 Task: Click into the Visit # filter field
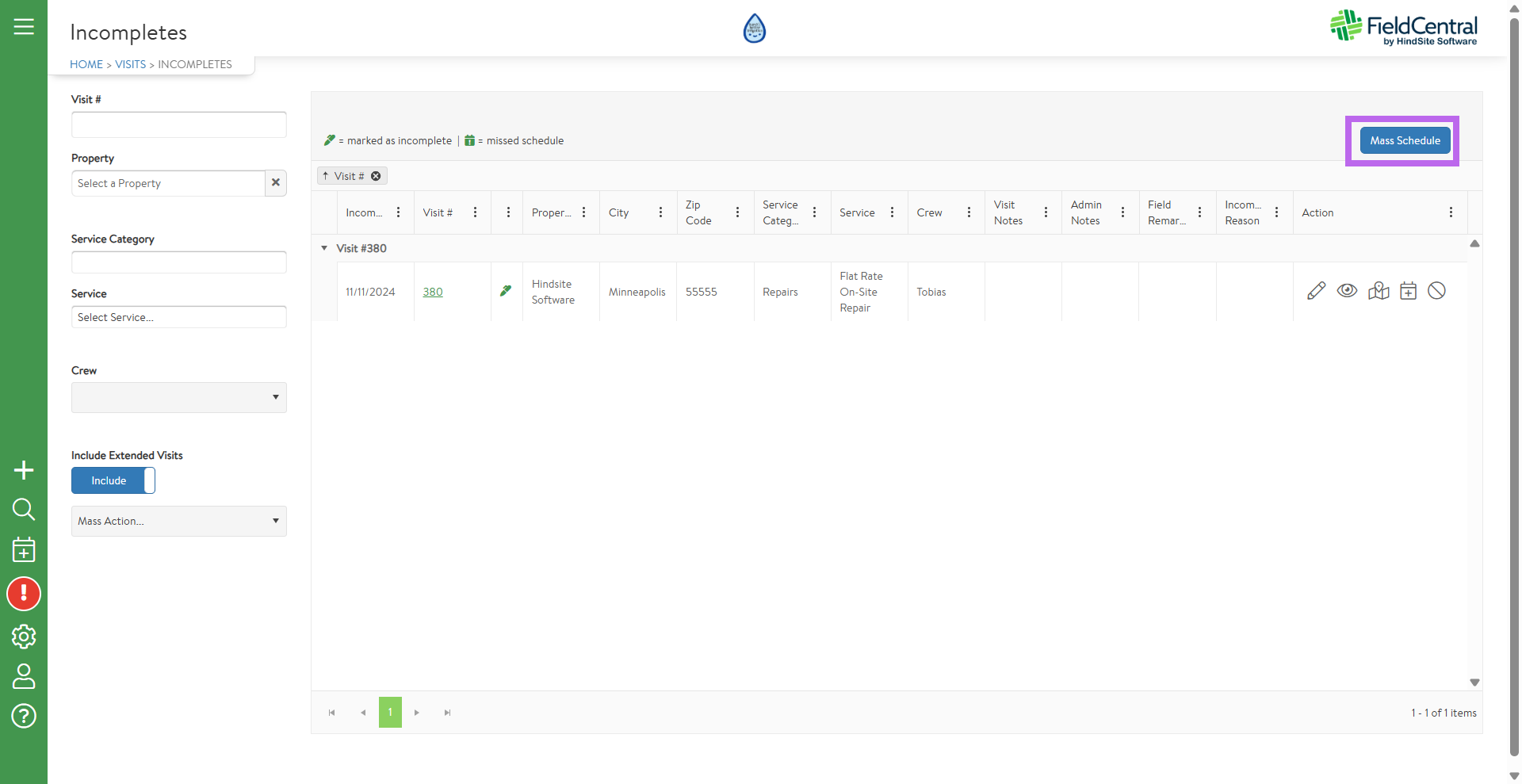179,124
